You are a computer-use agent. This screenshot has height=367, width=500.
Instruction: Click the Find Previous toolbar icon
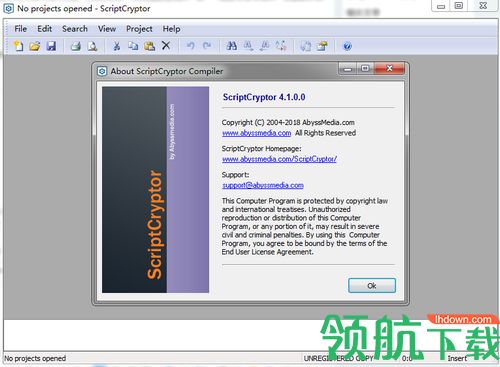[264, 46]
